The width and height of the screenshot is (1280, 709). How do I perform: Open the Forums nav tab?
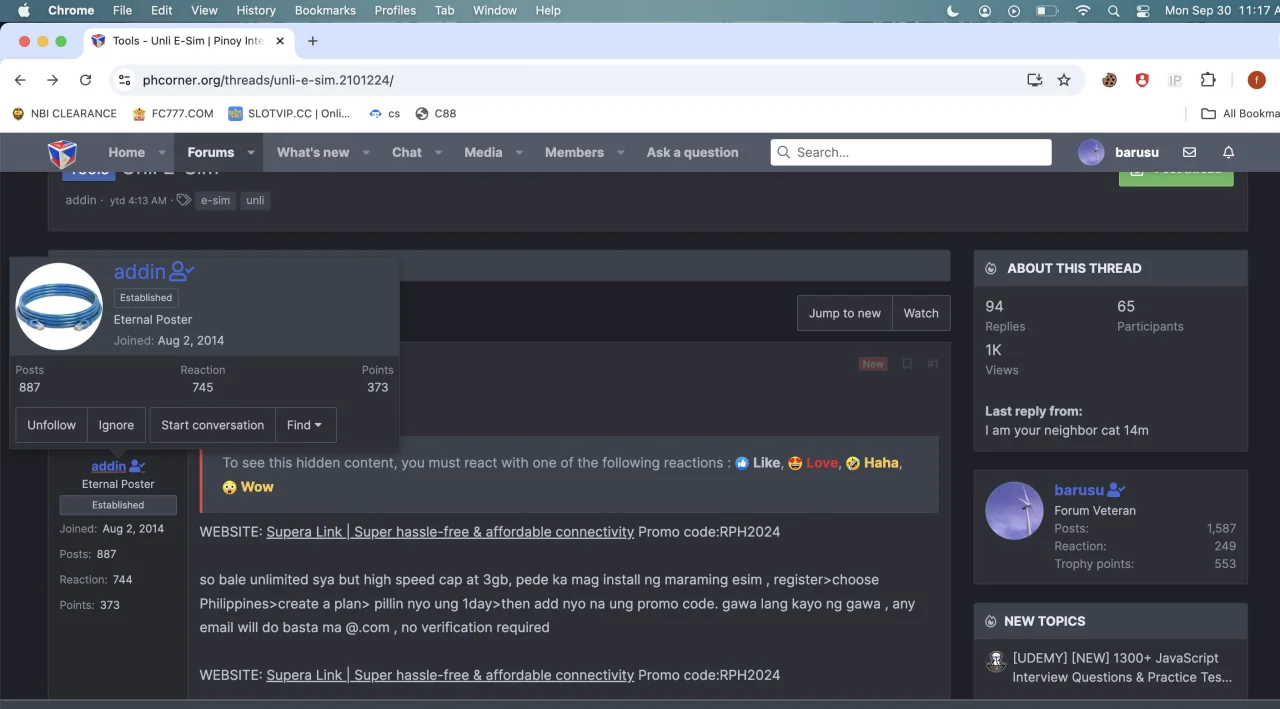click(210, 152)
